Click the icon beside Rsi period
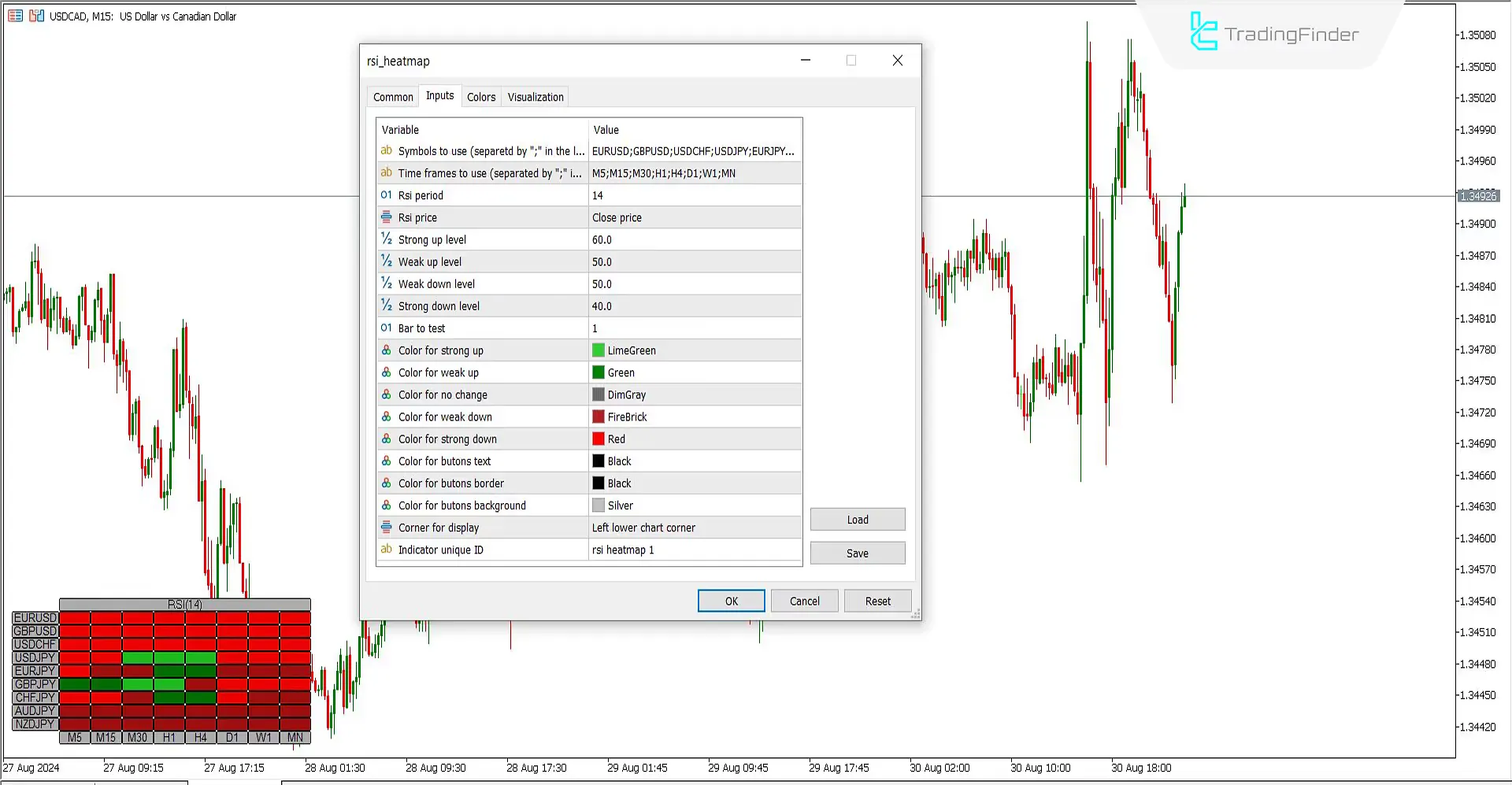The image size is (1512, 785). pos(386,195)
